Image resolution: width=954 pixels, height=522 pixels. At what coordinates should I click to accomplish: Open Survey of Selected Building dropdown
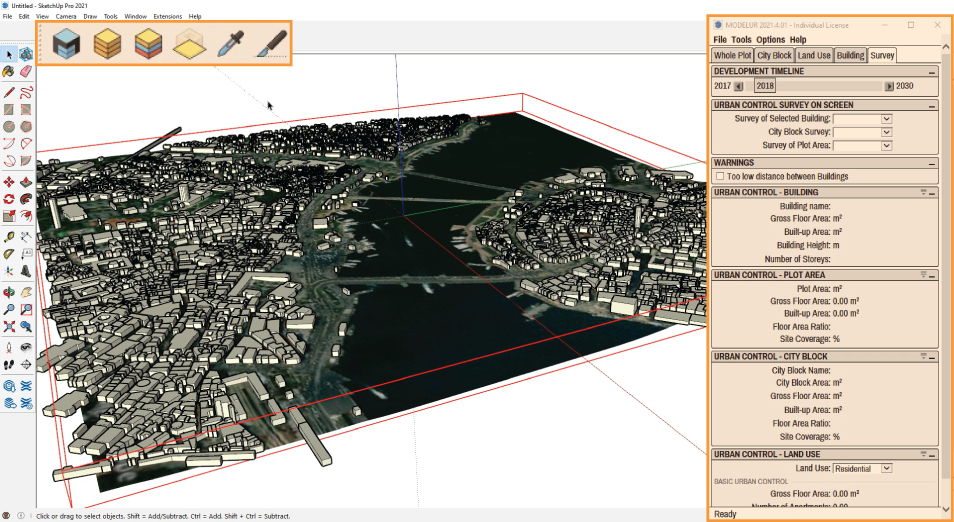click(863, 119)
